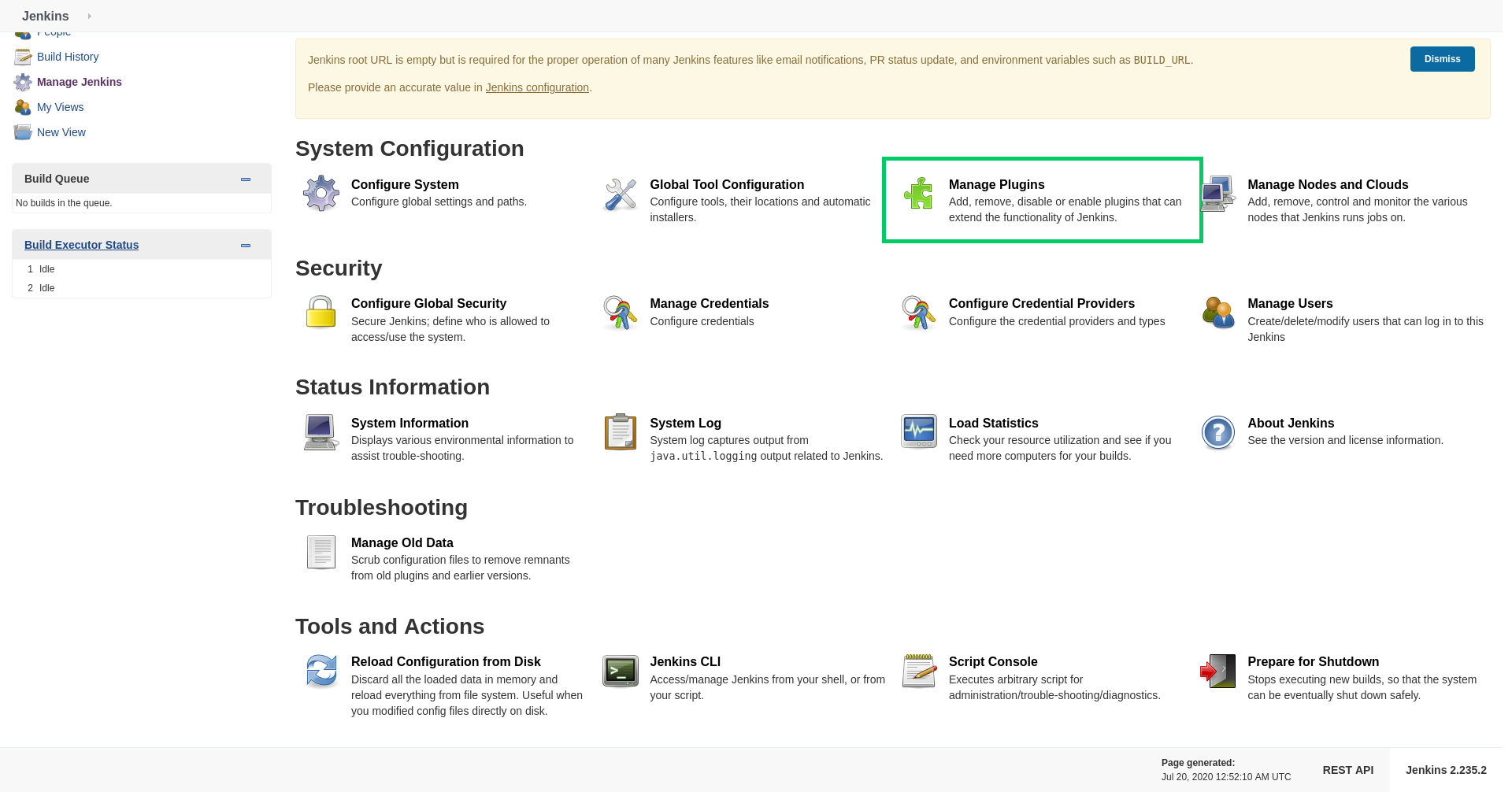Collapse the Build Executor Status panel
1512x792 pixels.
click(246, 246)
